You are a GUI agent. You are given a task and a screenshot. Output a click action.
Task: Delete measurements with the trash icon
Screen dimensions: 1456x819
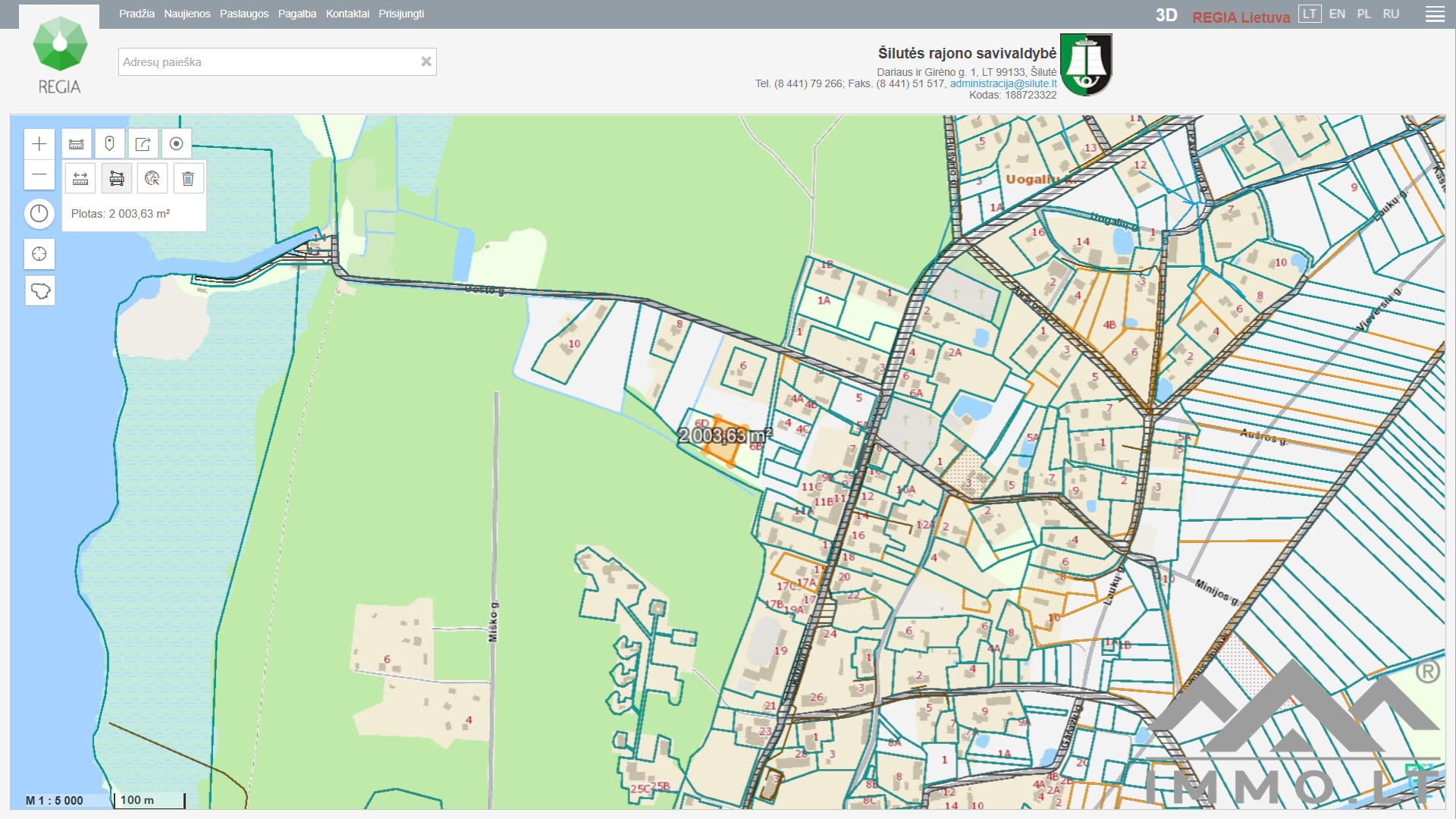tap(188, 179)
